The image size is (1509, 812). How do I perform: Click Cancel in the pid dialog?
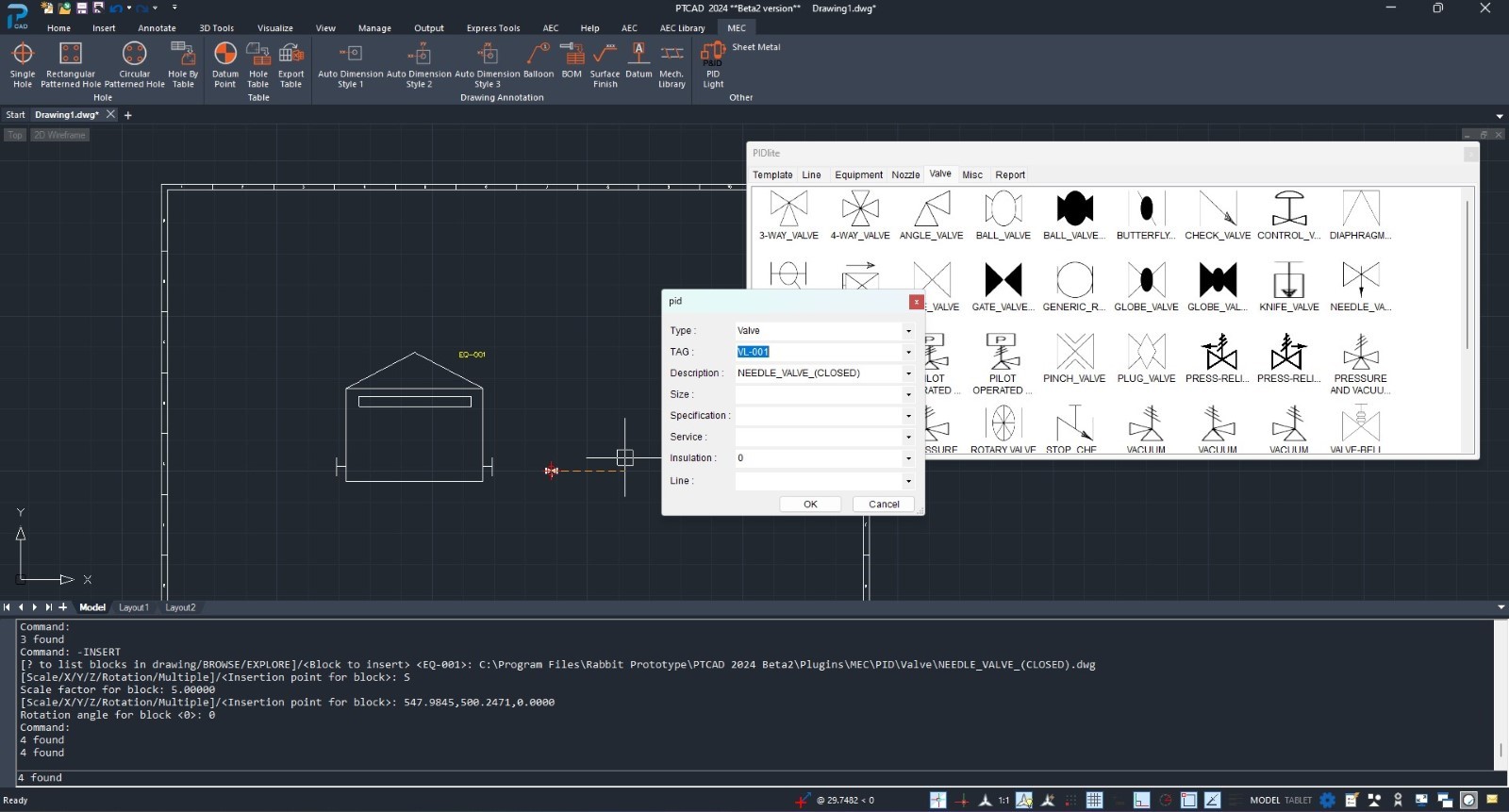coord(884,505)
